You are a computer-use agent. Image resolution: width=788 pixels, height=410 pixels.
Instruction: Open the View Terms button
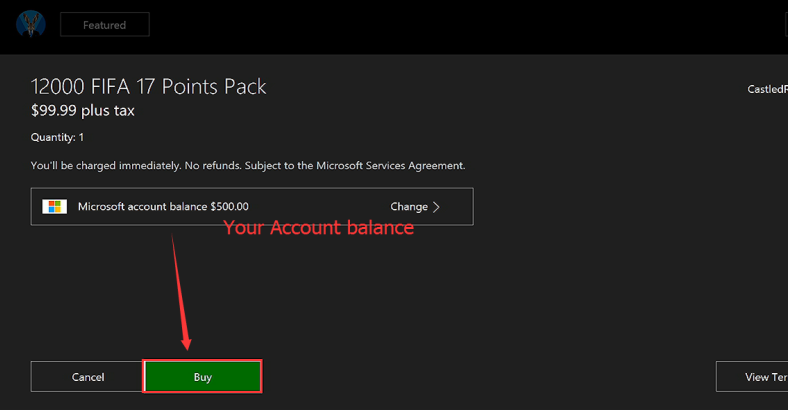coord(752,376)
